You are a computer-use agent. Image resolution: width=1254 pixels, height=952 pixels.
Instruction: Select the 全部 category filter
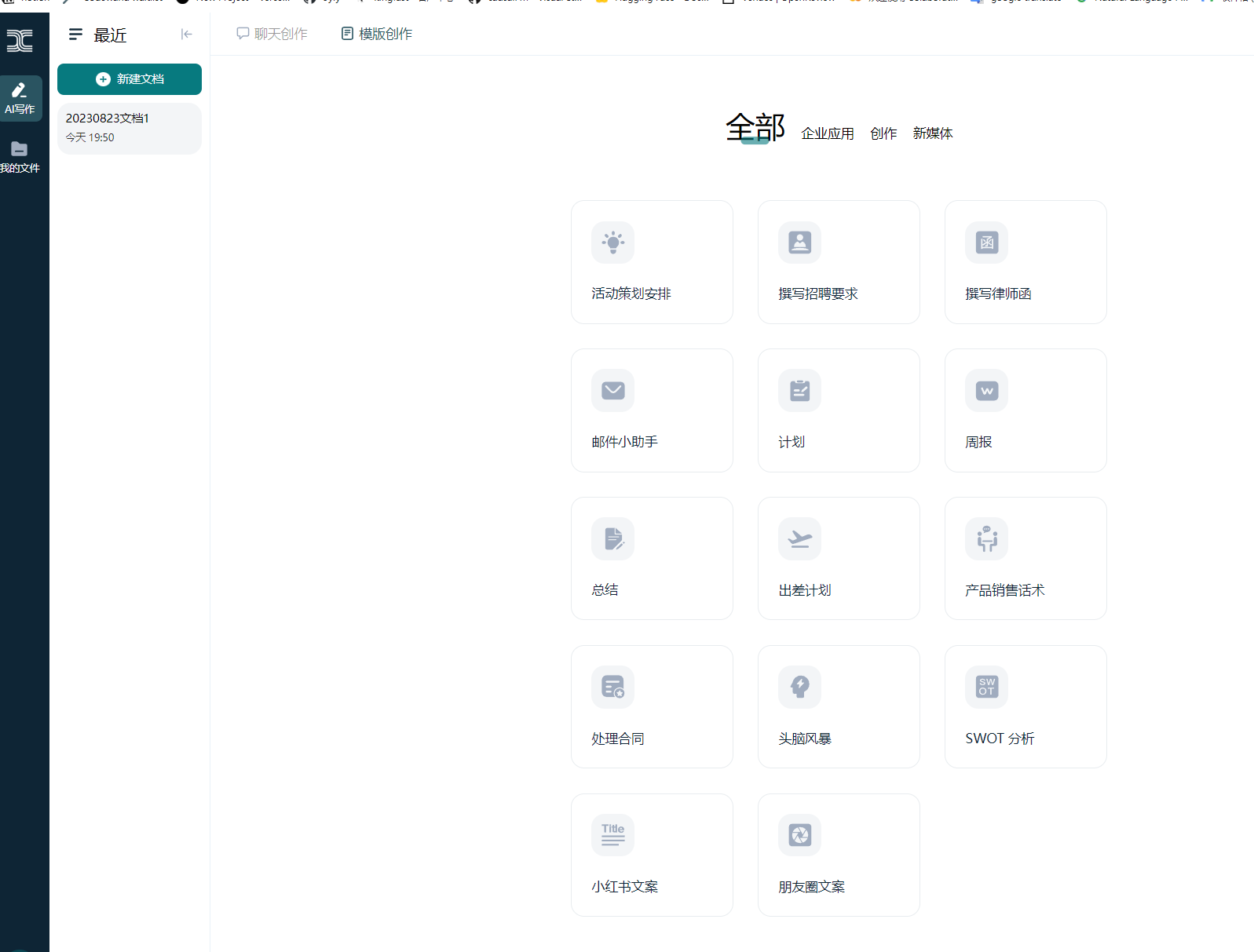[x=755, y=127]
